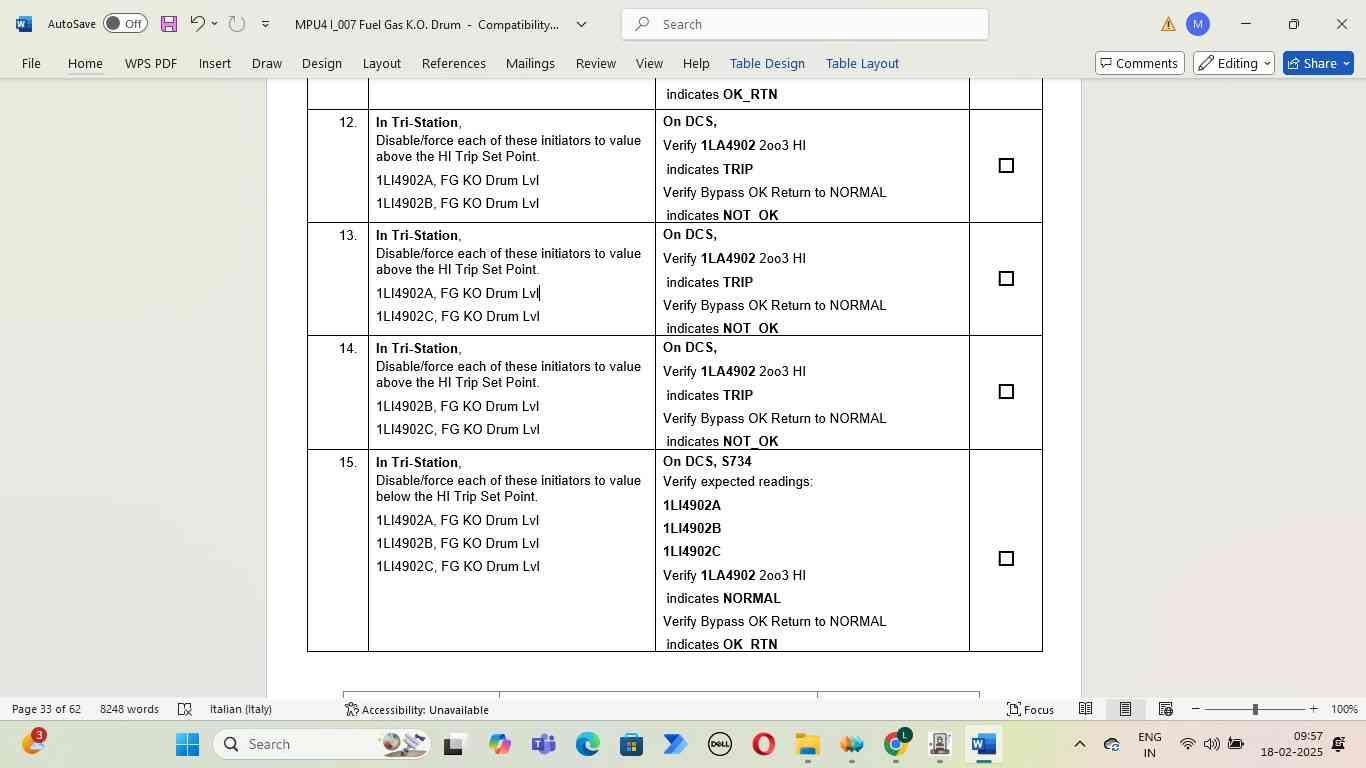
Task: Tick the checkbox in row 15
Action: coord(1006,559)
